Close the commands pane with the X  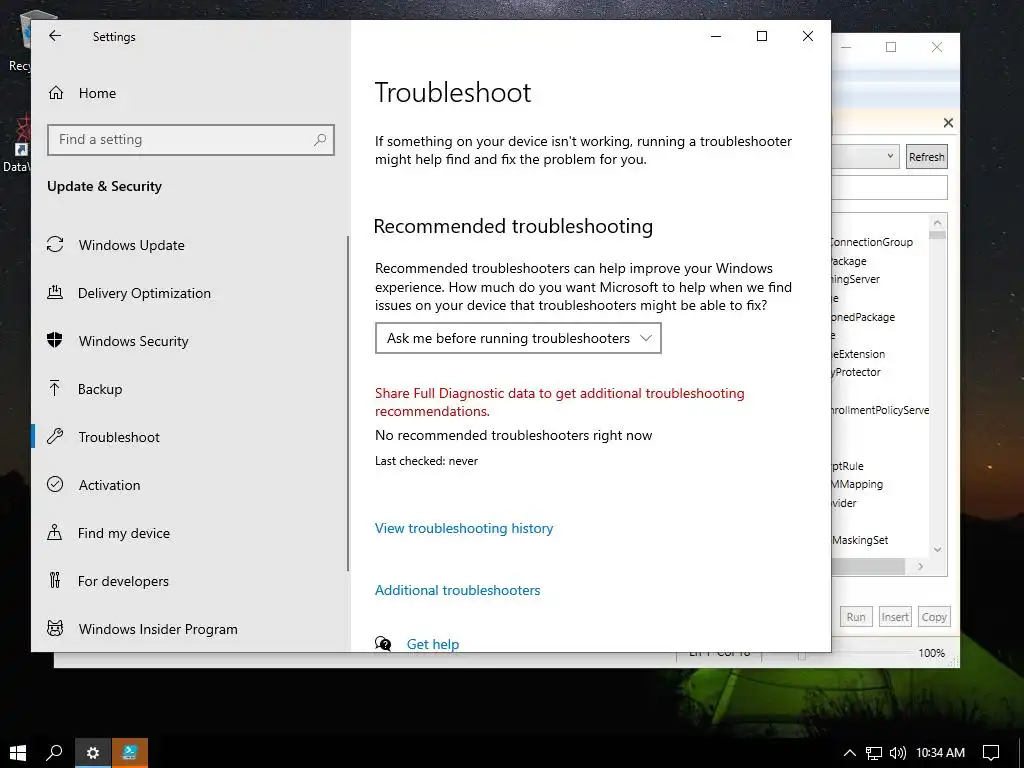(x=948, y=123)
